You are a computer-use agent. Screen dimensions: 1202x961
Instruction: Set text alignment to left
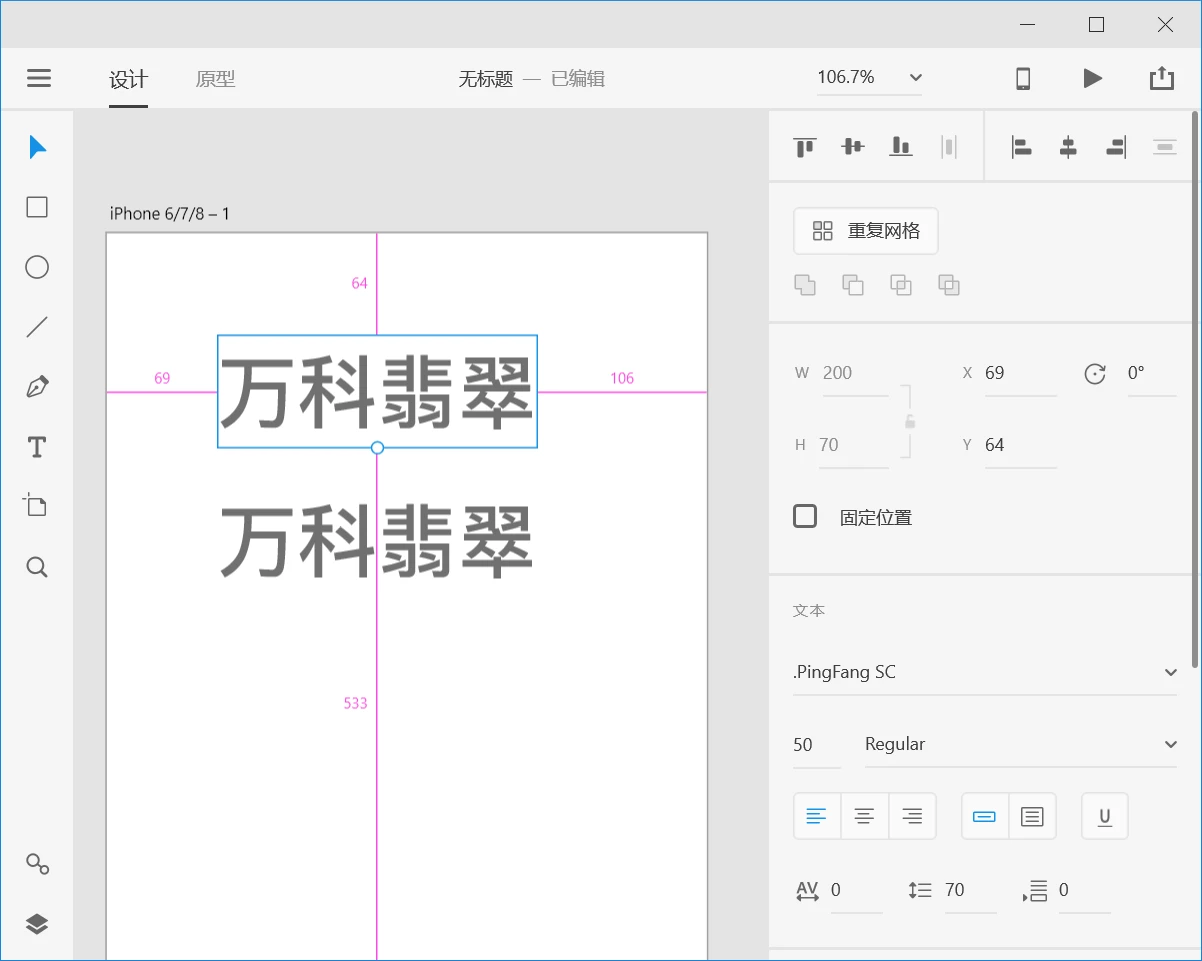817,816
